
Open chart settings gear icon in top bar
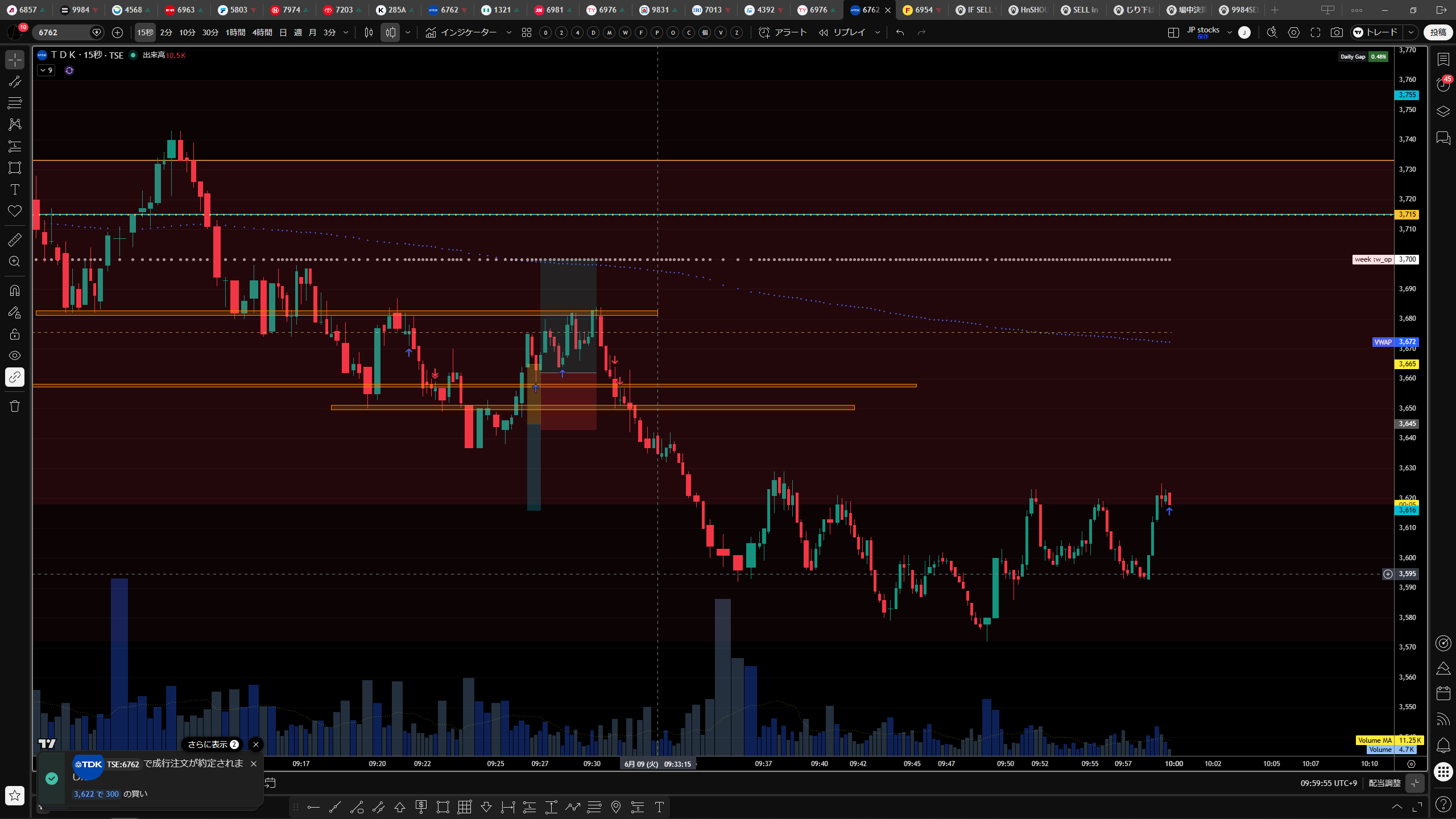point(1294,32)
